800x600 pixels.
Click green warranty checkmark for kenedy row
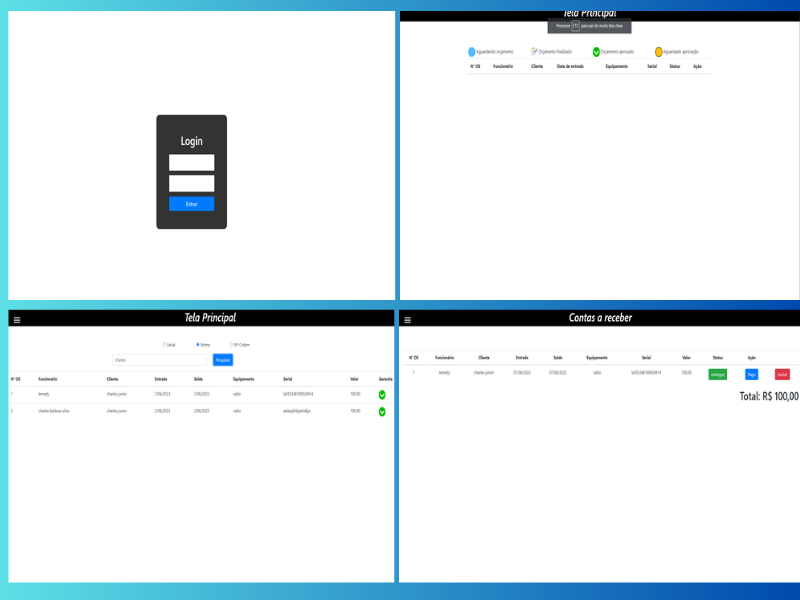pyautogui.click(x=382, y=395)
